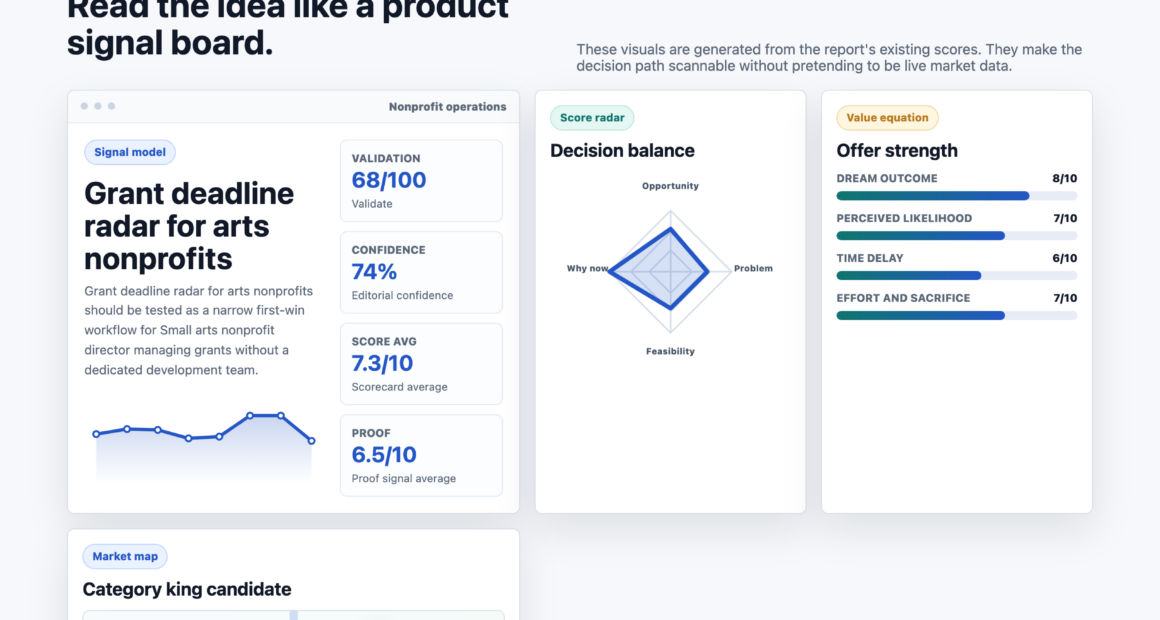Viewport: 1160px width, 620px height.
Task: Open the Market map tag
Action: point(125,556)
